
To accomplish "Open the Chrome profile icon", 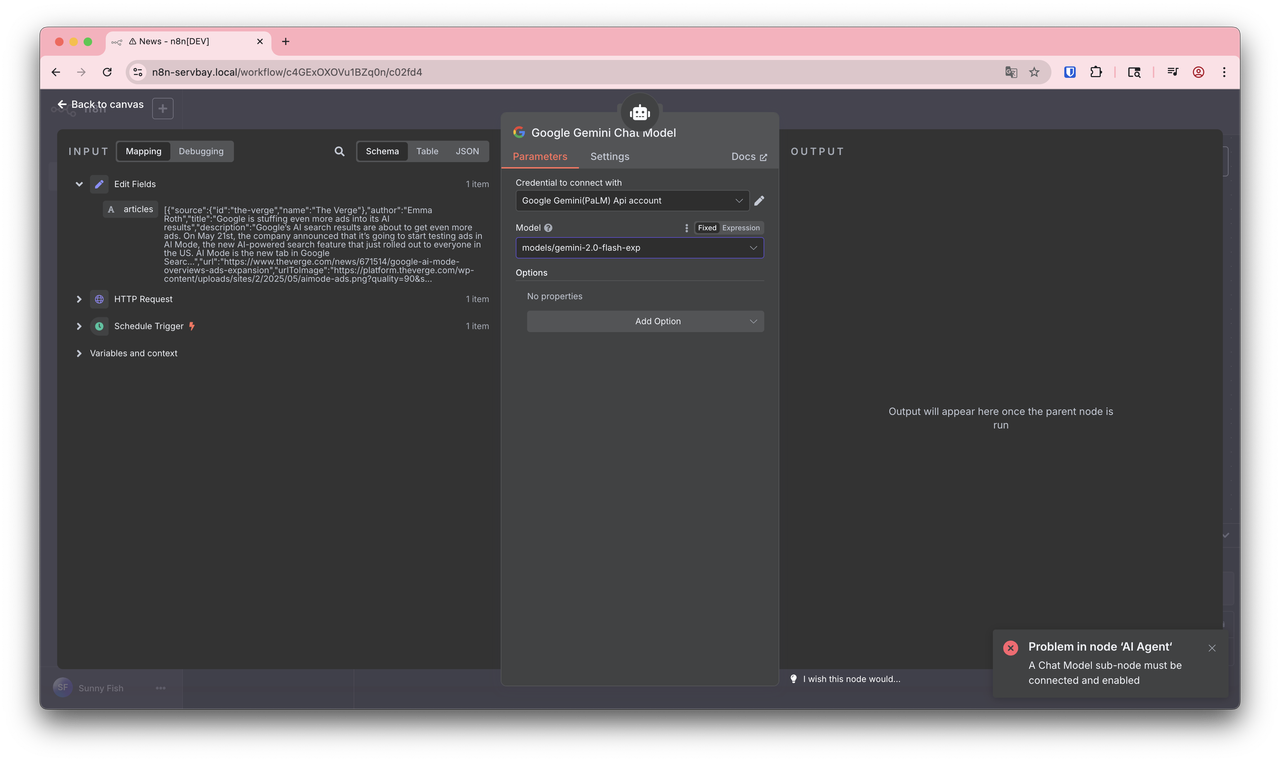I will [x=1198, y=72].
